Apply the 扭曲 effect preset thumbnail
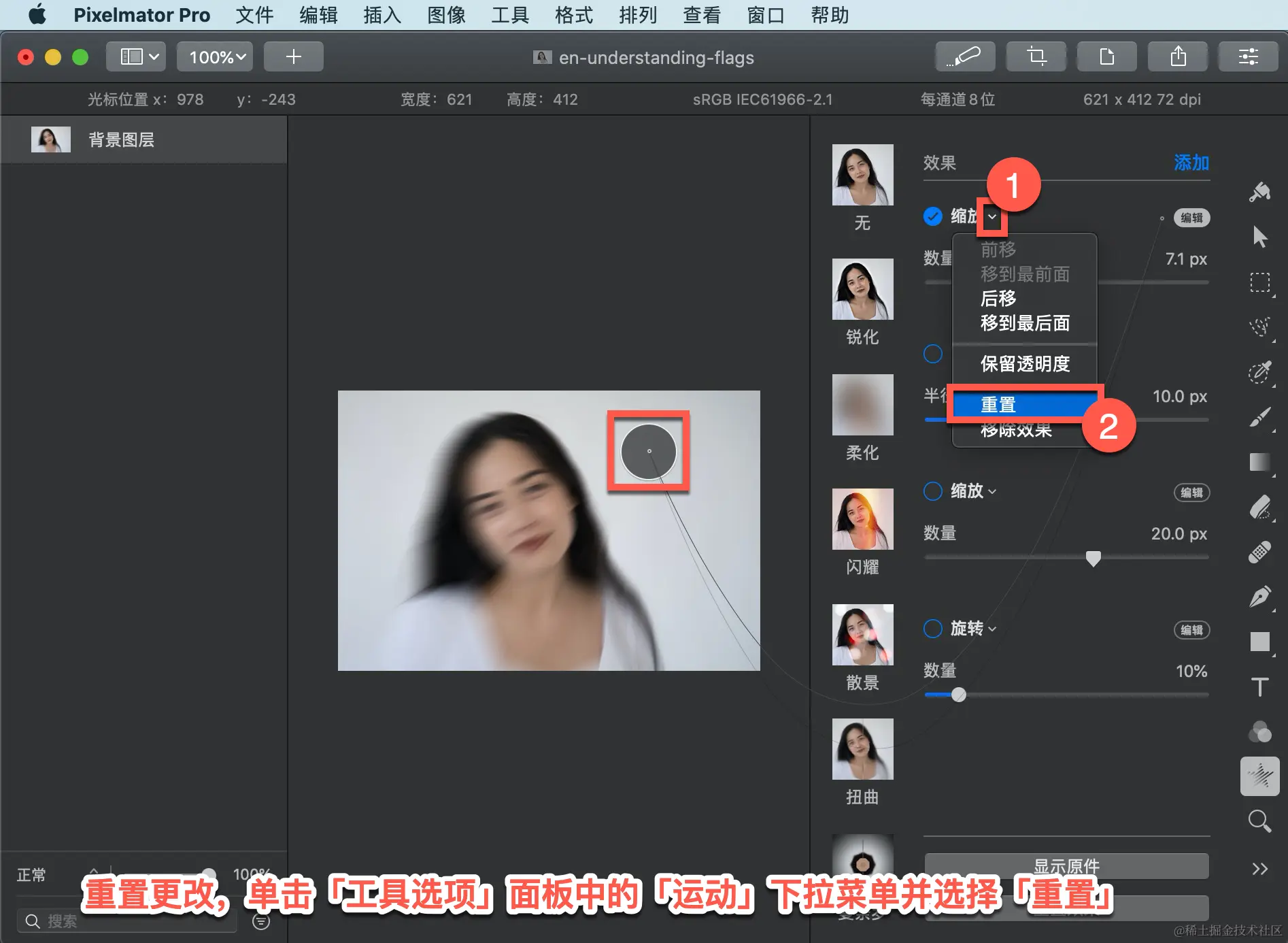The height and width of the screenshot is (943, 1288). point(862,749)
